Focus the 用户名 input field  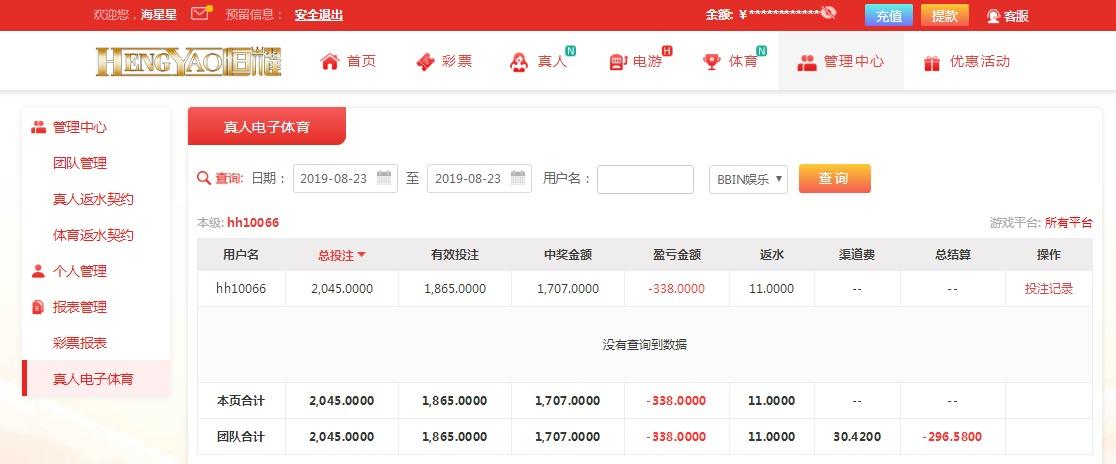pyautogui.click(x=645, y=179)
